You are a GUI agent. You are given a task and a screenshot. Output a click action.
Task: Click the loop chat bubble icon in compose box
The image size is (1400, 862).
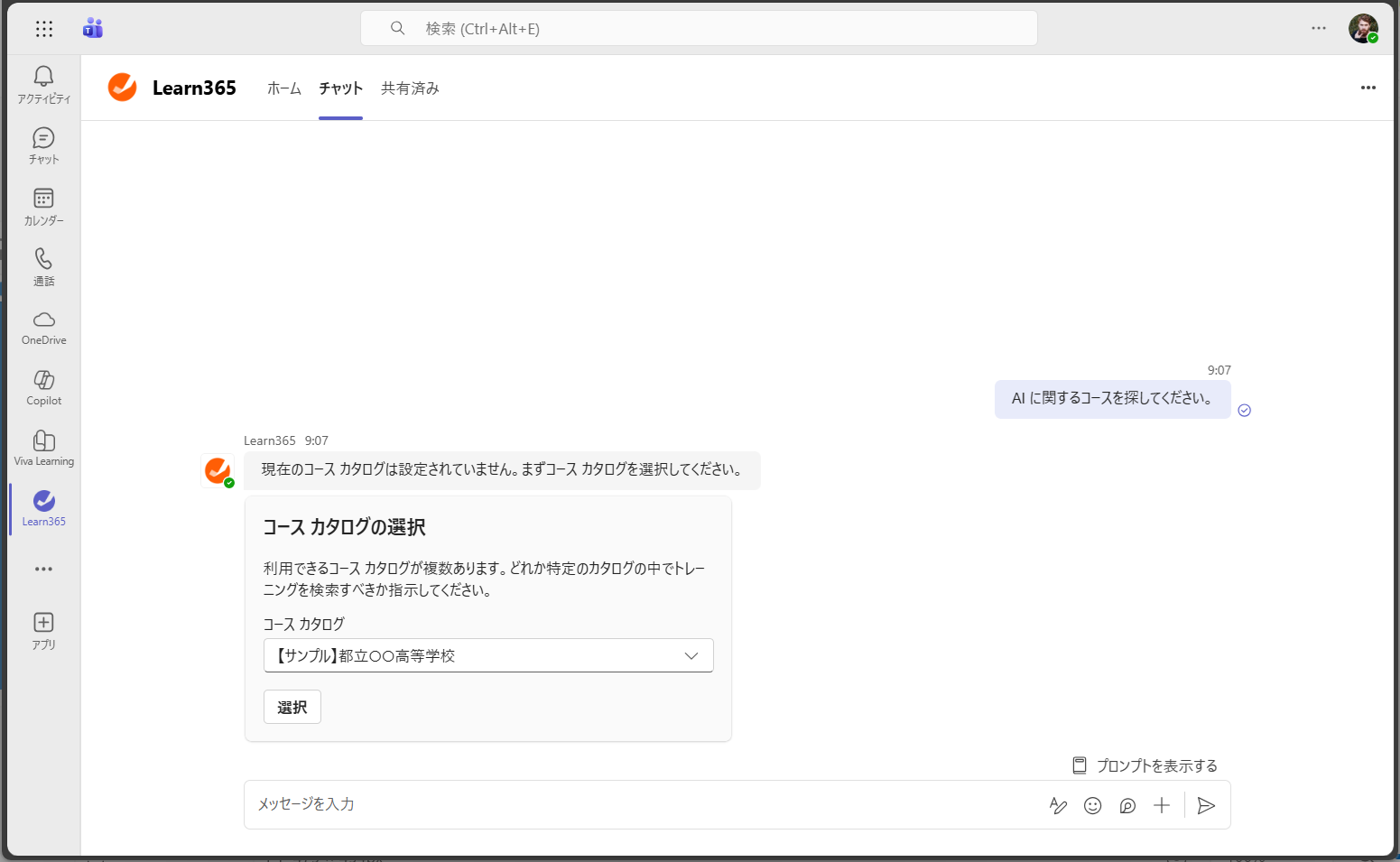click(x=1126, y=805)
